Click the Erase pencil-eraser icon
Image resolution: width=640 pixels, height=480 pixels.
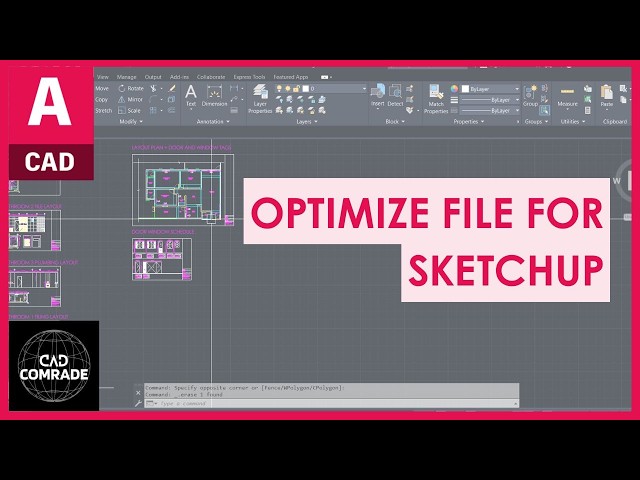pos(172,88)
